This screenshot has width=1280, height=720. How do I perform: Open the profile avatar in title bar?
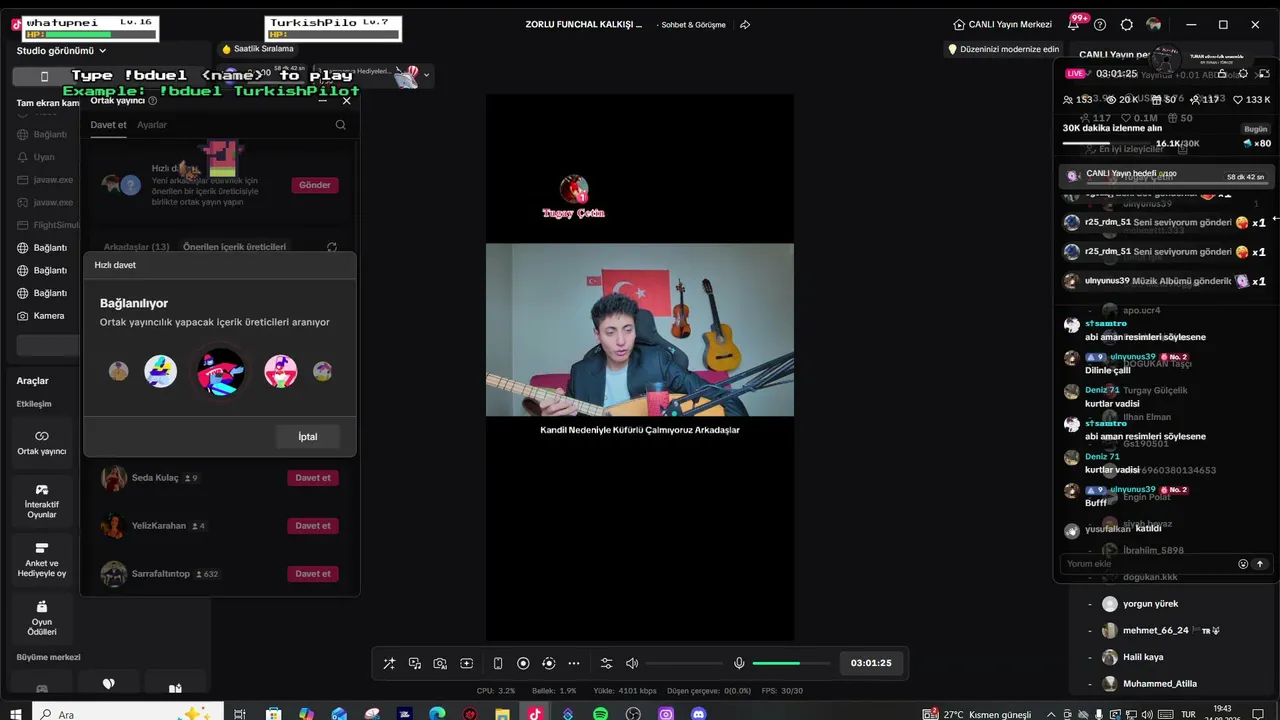pos(1154,24)
